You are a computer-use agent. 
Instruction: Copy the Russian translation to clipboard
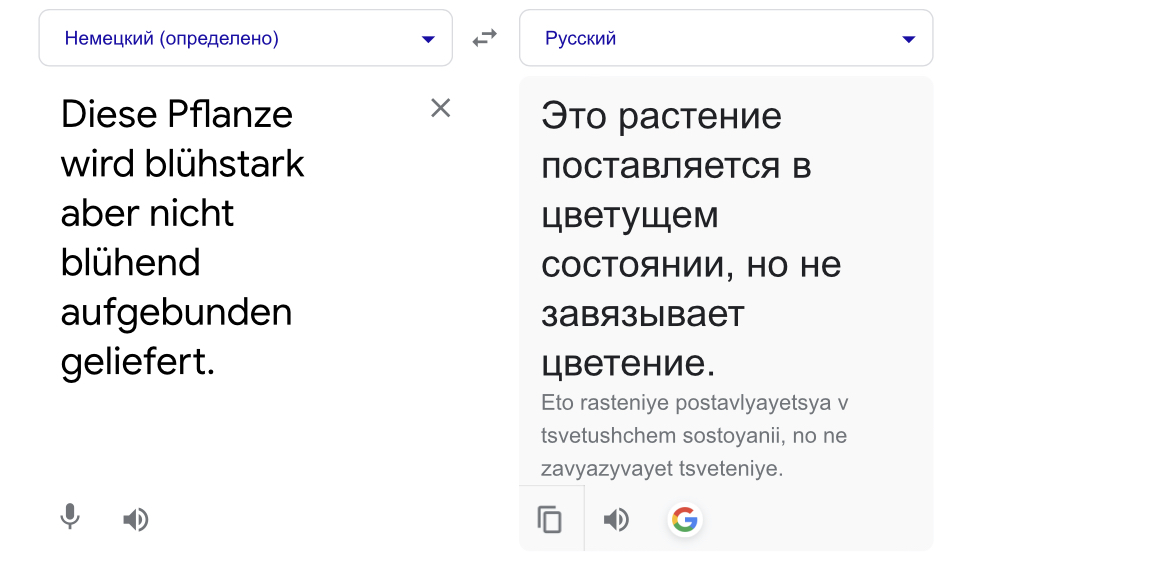pyautogui.click(x=550, y=520)
